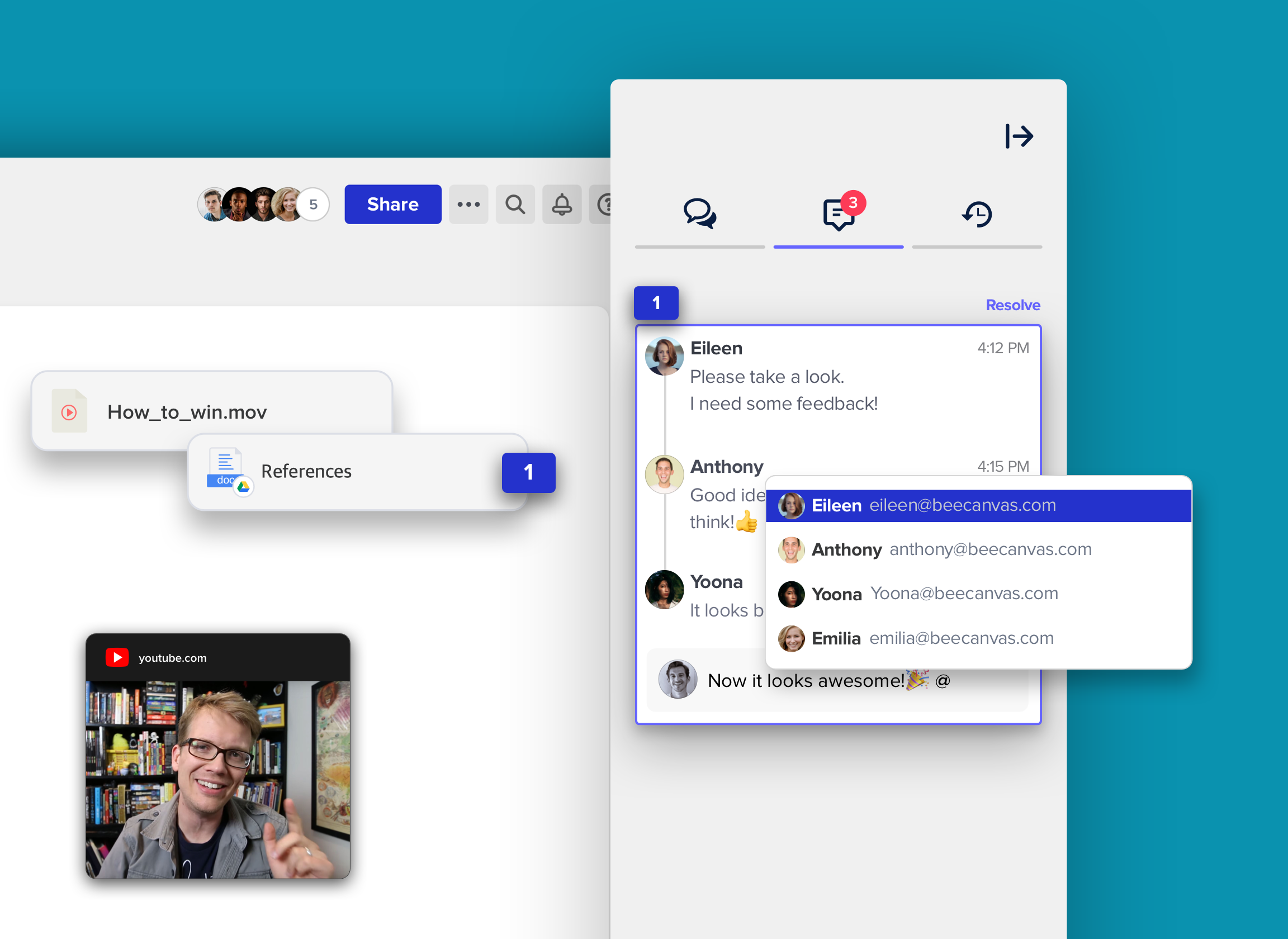Open the search icon in the toolbar

tap(515, 204)
